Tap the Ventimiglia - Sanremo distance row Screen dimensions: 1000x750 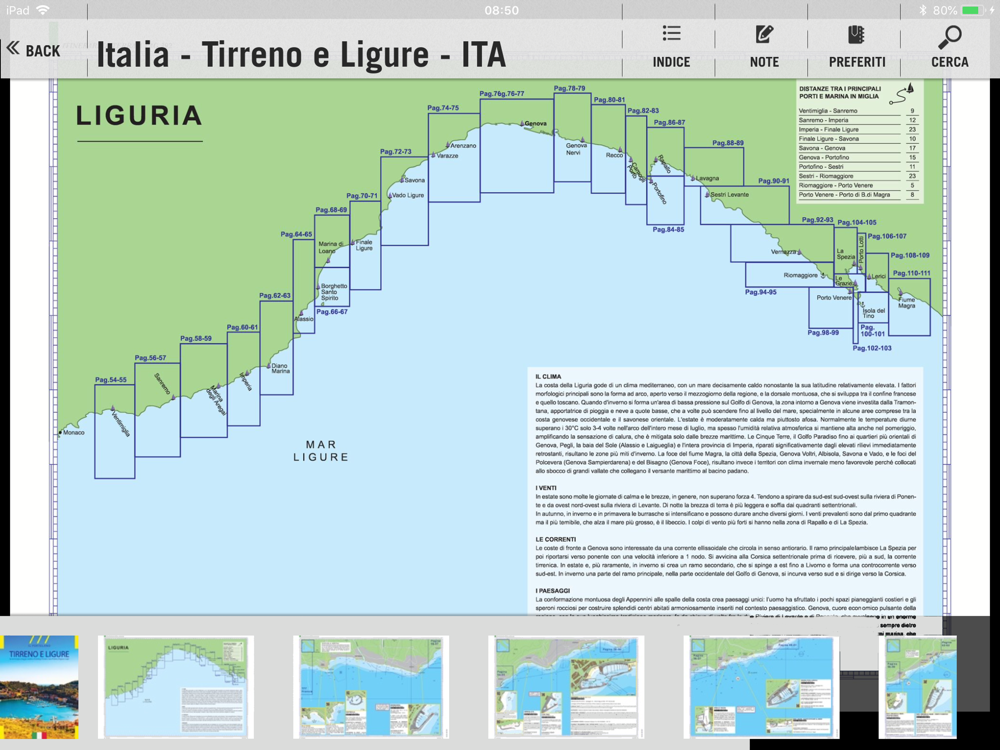[x=858, y=111]
